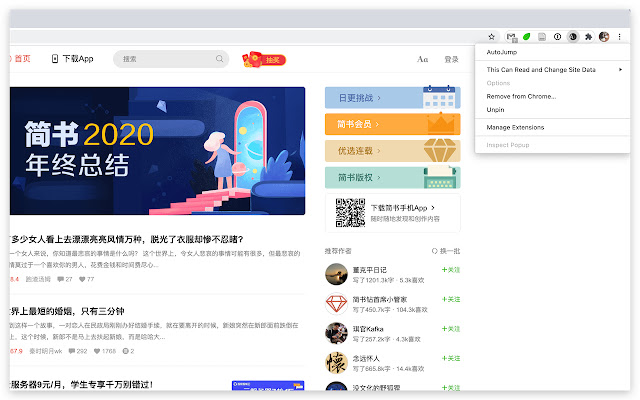Click the 登录 login link
The width and height of the screenshot is (640, 400).
[x=451, y=60]
